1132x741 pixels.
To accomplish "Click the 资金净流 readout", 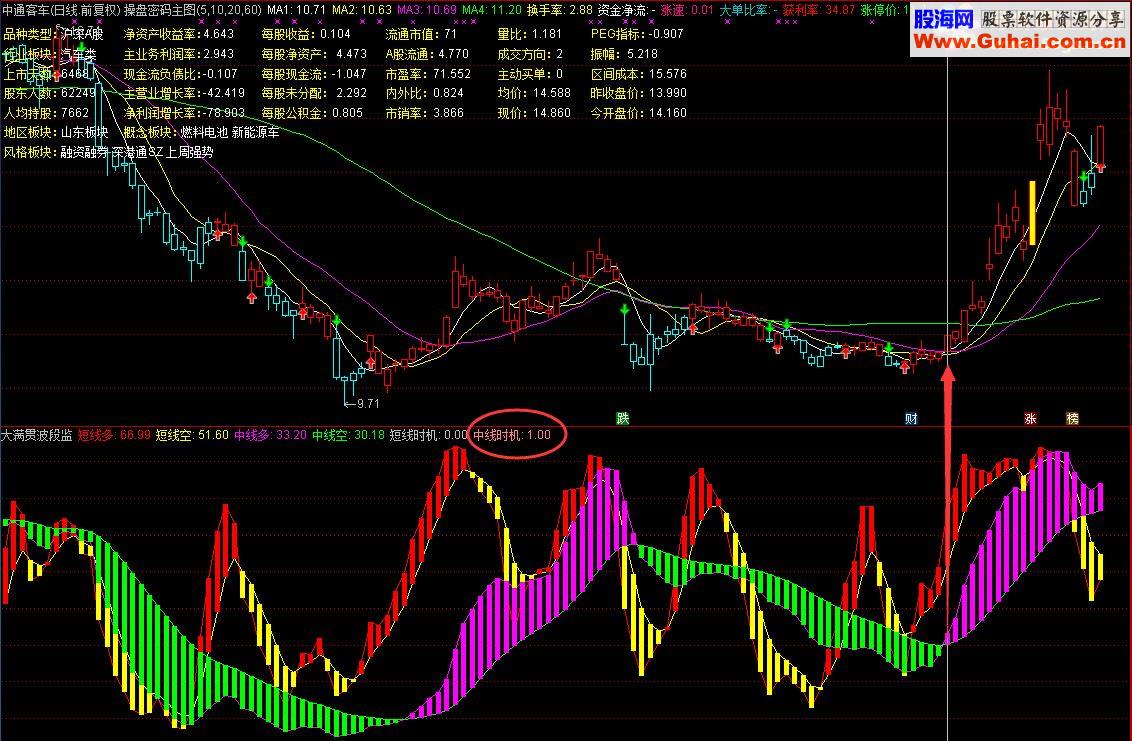I will coord(627,10).
